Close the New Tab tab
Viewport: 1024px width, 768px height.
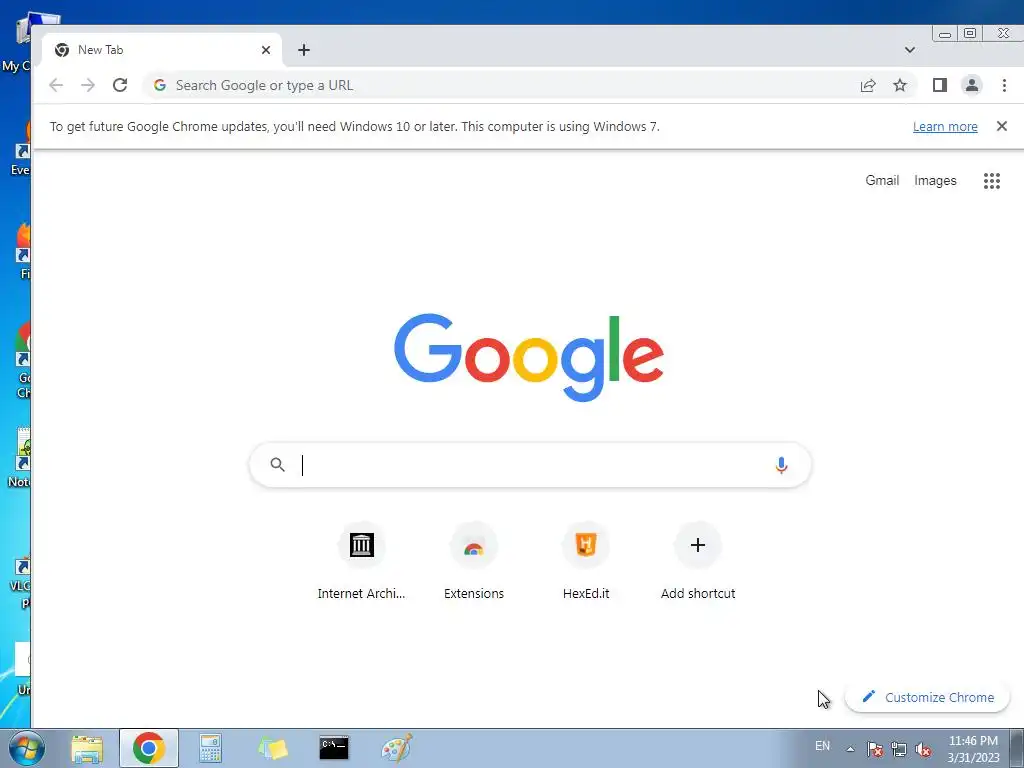coord(266,50)
